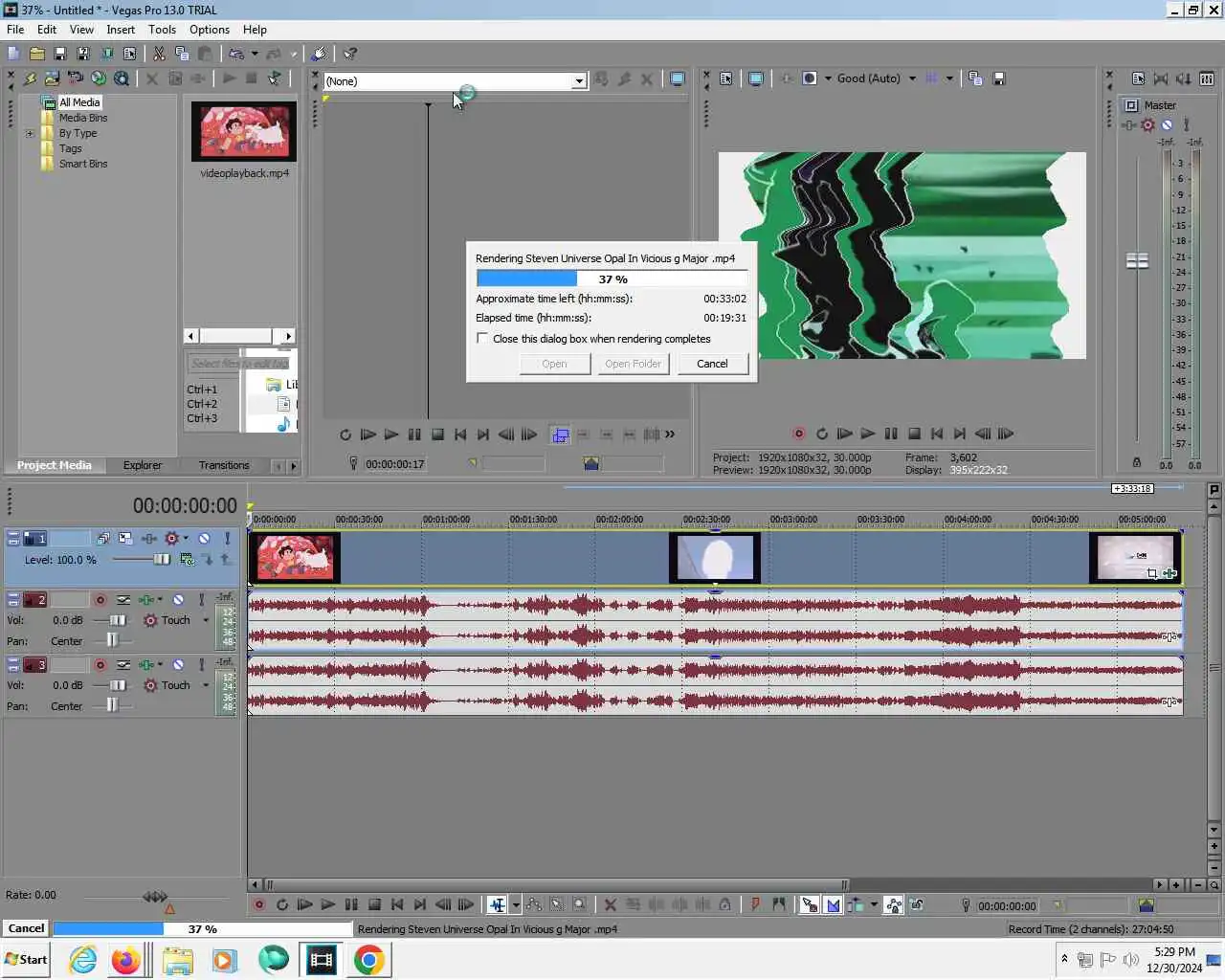This screenshot has width=1225, height=980.
Task: Click Stop in timeline transport bar
Action: pyautogui.click(x=374, y=904)
